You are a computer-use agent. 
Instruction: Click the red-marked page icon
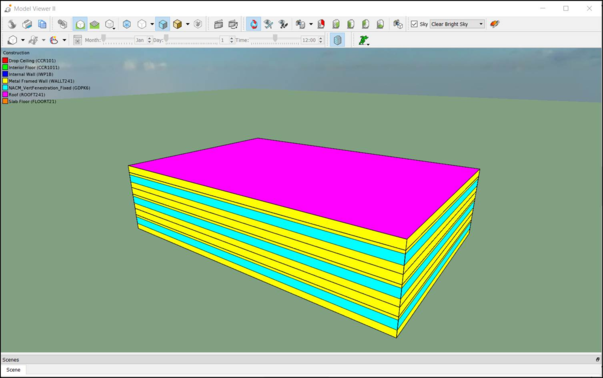pyautogui.click(x=321, y=24)
